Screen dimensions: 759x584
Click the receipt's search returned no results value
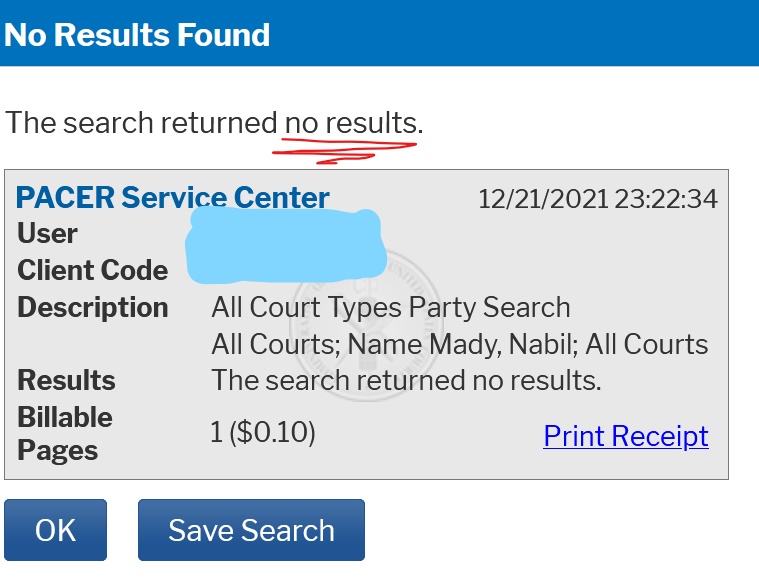tap(406, 380)
